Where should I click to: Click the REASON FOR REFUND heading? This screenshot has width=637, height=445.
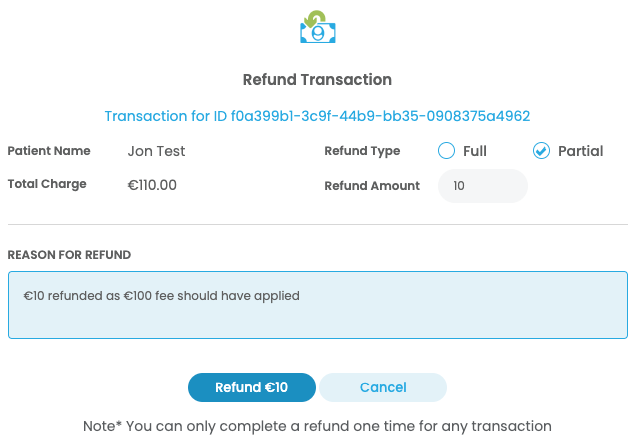click(x=69, y=255)
